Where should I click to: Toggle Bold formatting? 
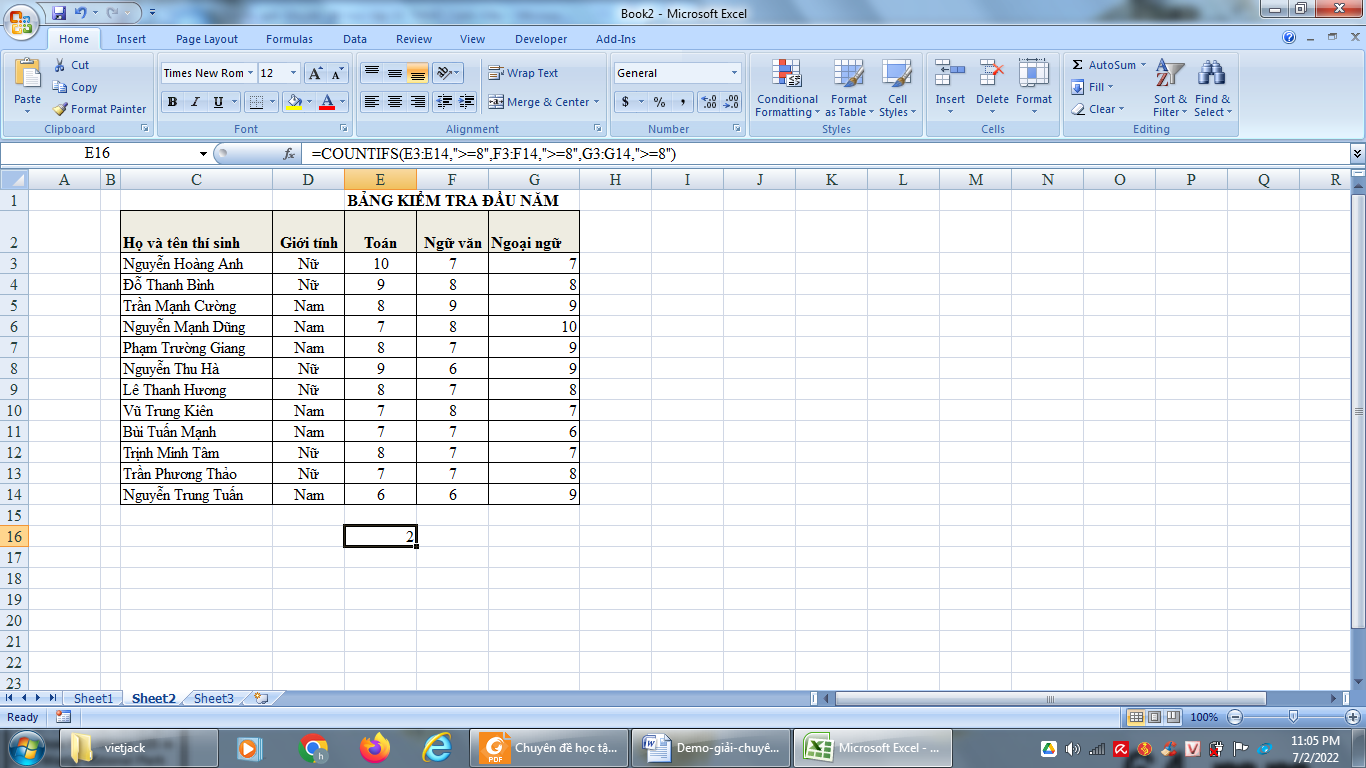click(x=172, y=102)
